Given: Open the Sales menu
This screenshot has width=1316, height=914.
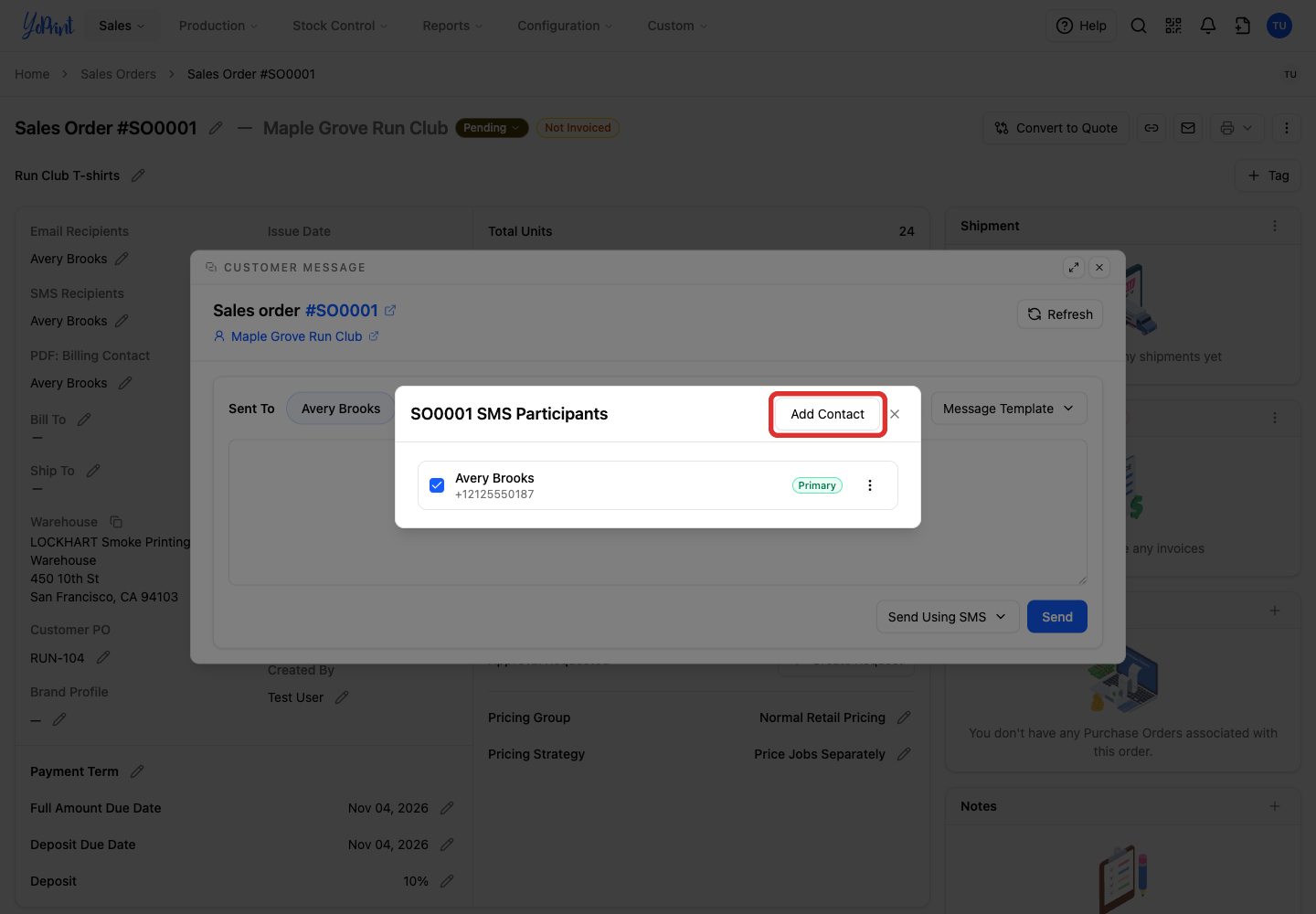Looking at the screenshot, I should 122,26.
